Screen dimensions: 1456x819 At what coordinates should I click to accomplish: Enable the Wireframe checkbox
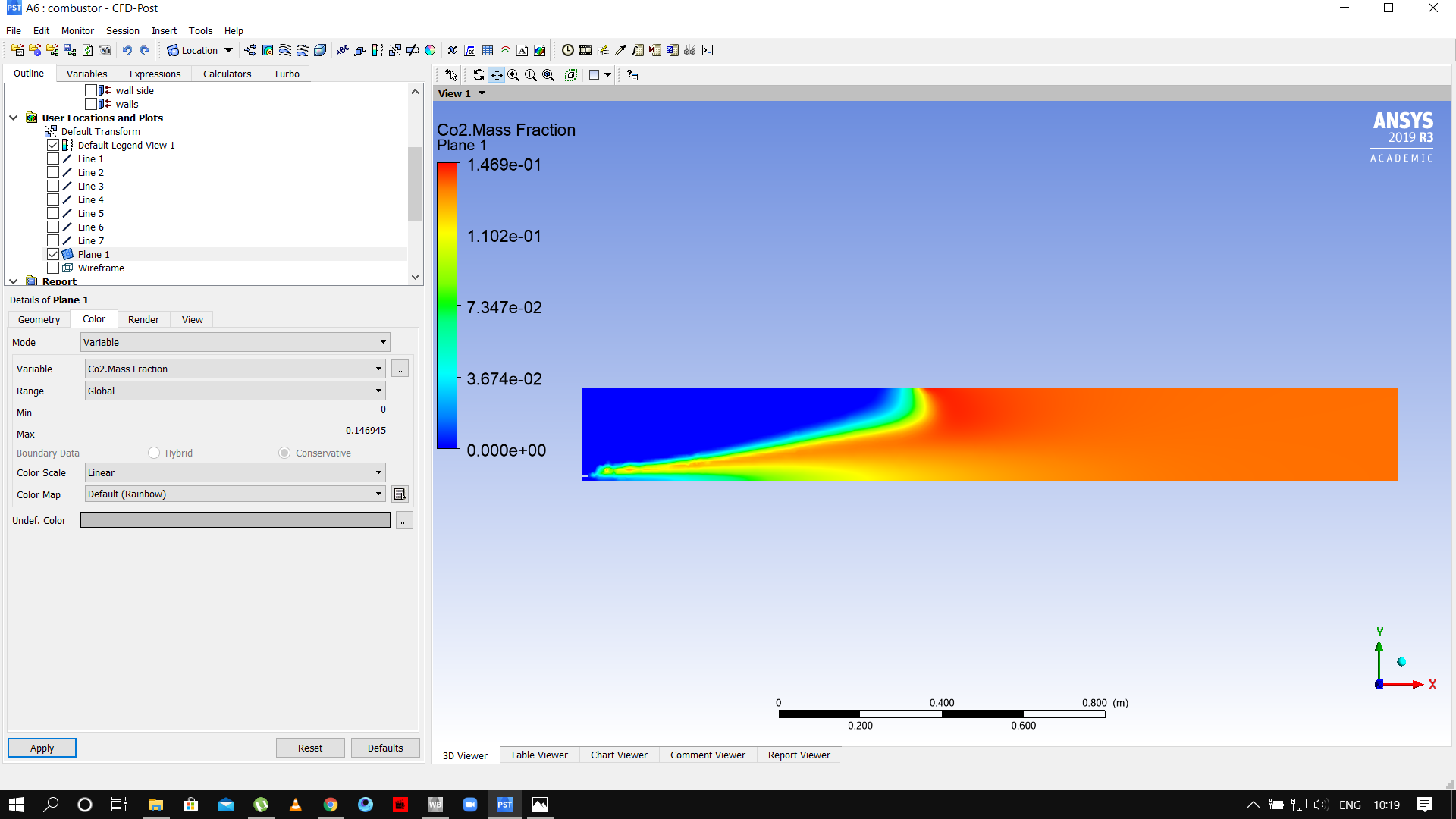53,268
